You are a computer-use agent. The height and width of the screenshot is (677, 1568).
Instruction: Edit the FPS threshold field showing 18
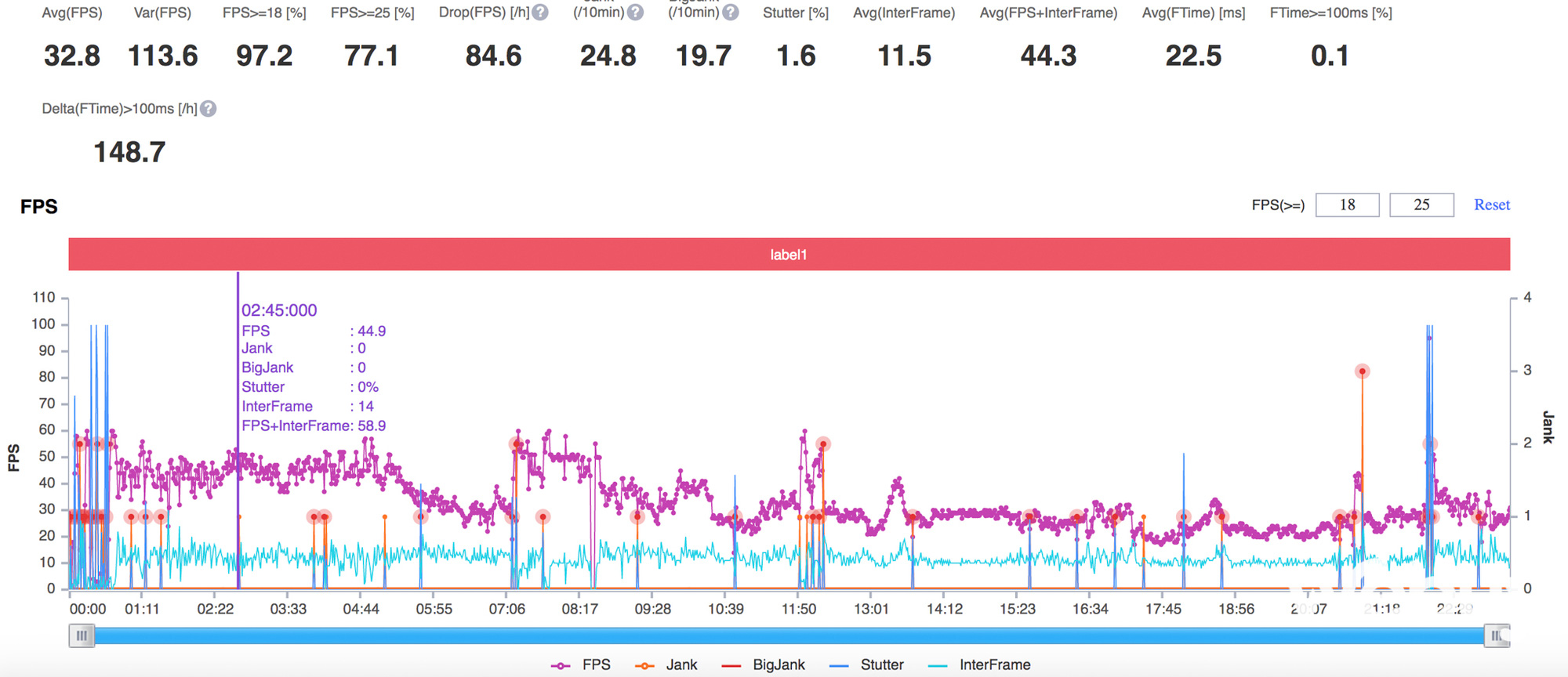1347,205
